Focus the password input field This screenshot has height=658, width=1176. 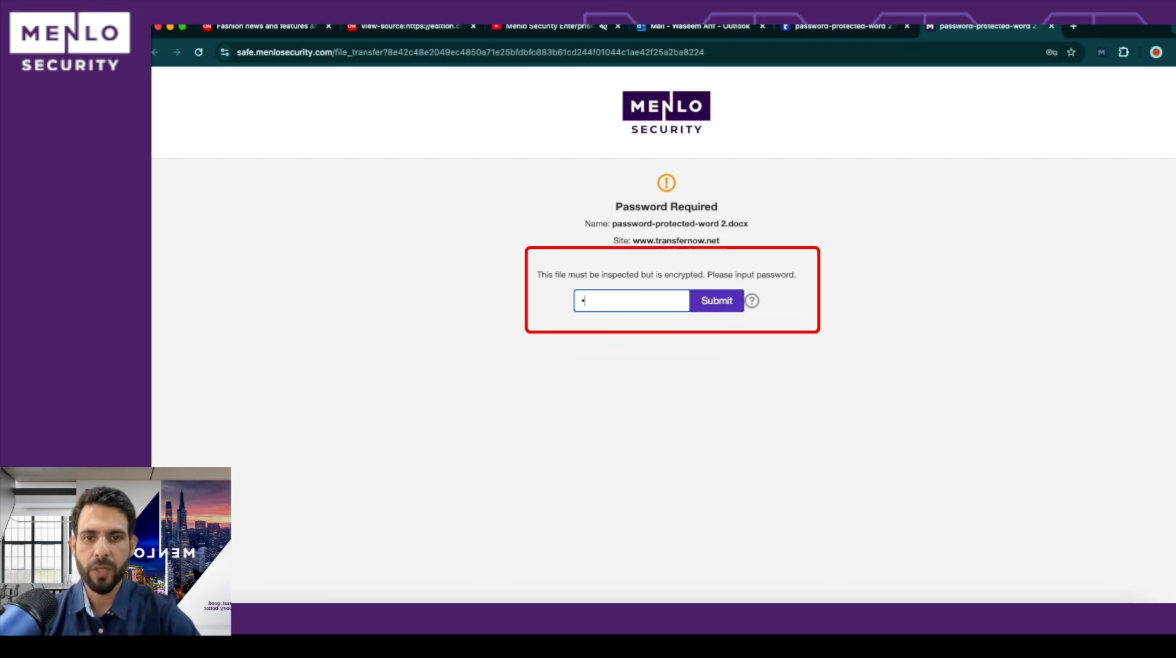click(x=632, y=301)
